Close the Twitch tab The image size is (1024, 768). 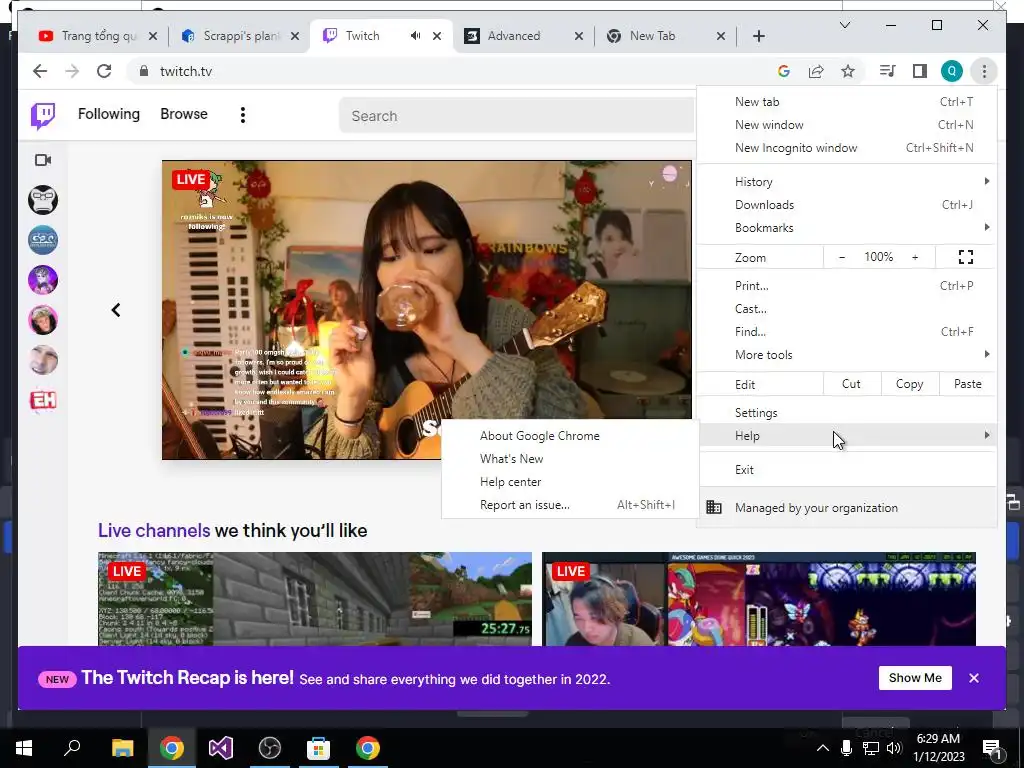tap(437, 36)
